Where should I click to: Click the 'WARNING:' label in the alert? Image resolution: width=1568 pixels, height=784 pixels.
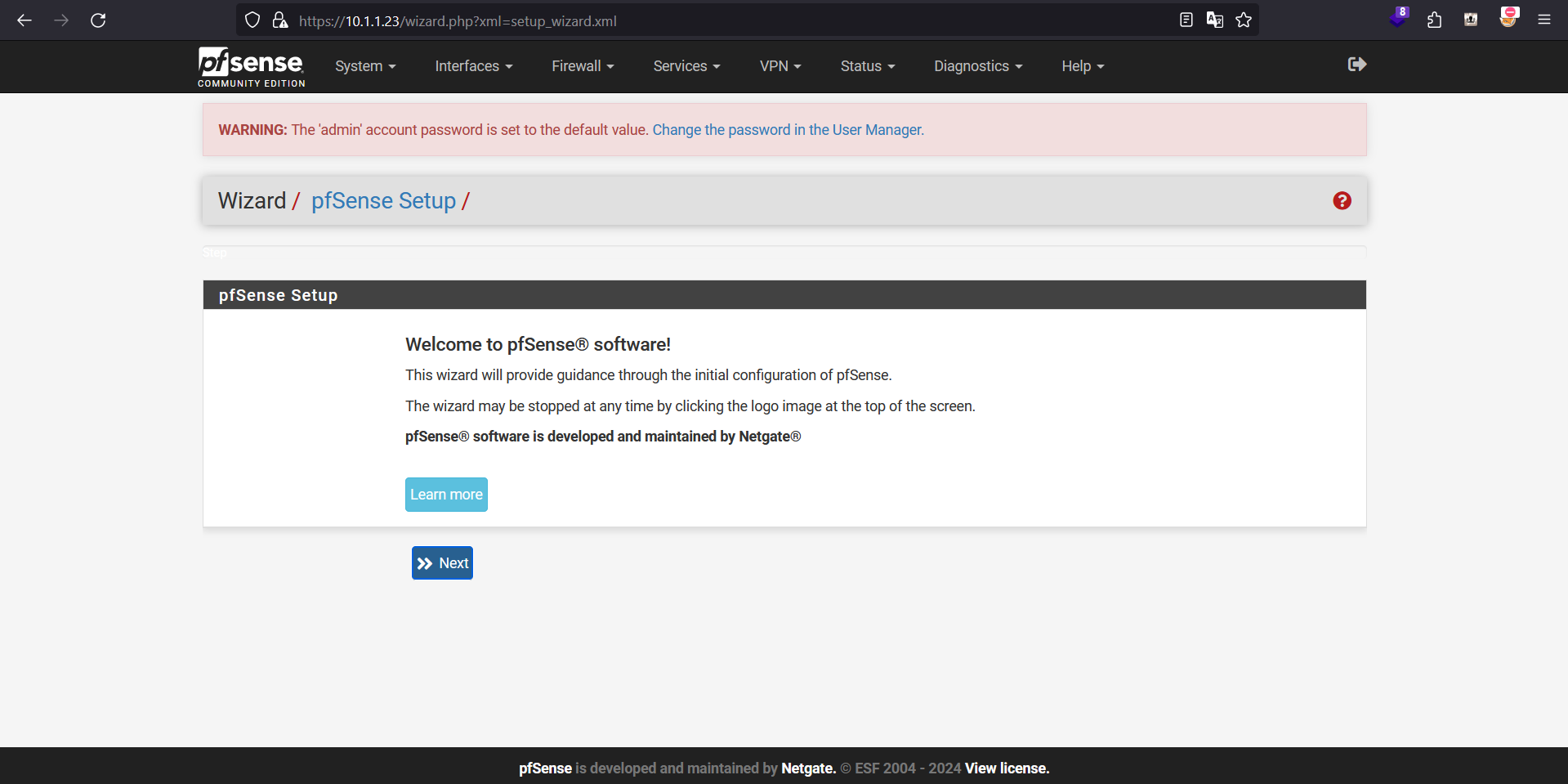tap(252, 130)
